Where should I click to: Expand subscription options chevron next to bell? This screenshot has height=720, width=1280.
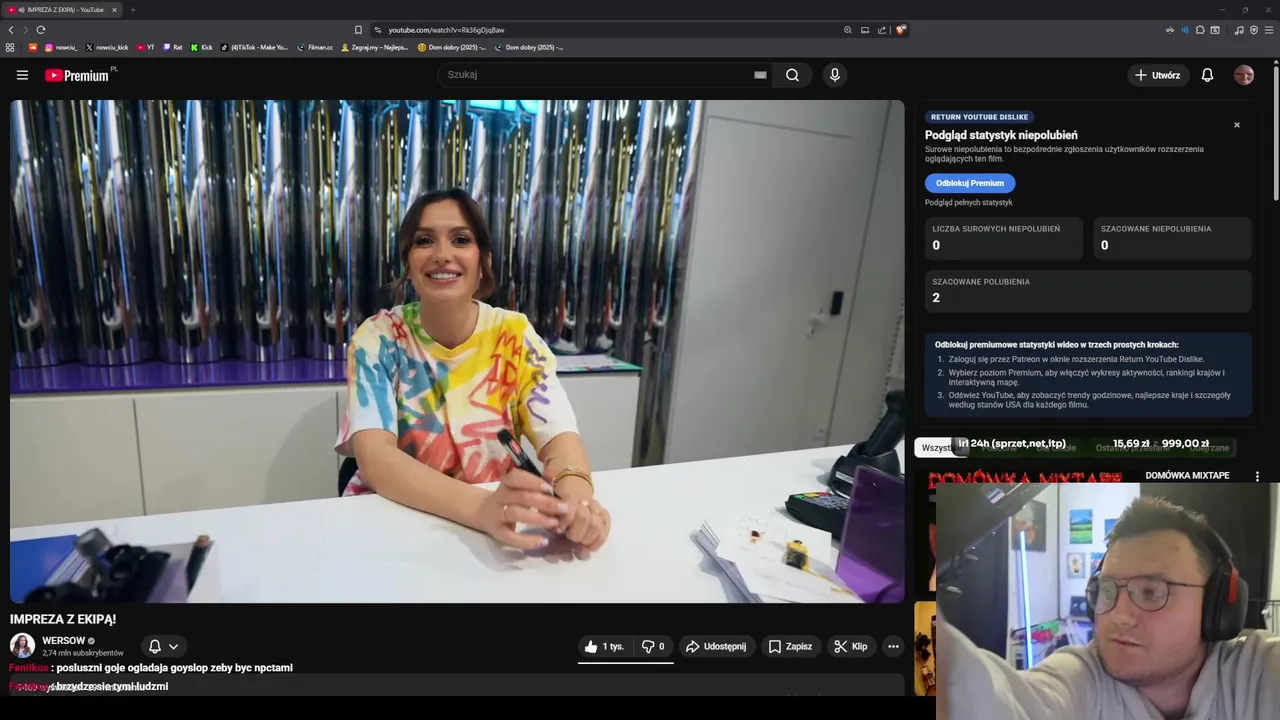coord(173,646)
